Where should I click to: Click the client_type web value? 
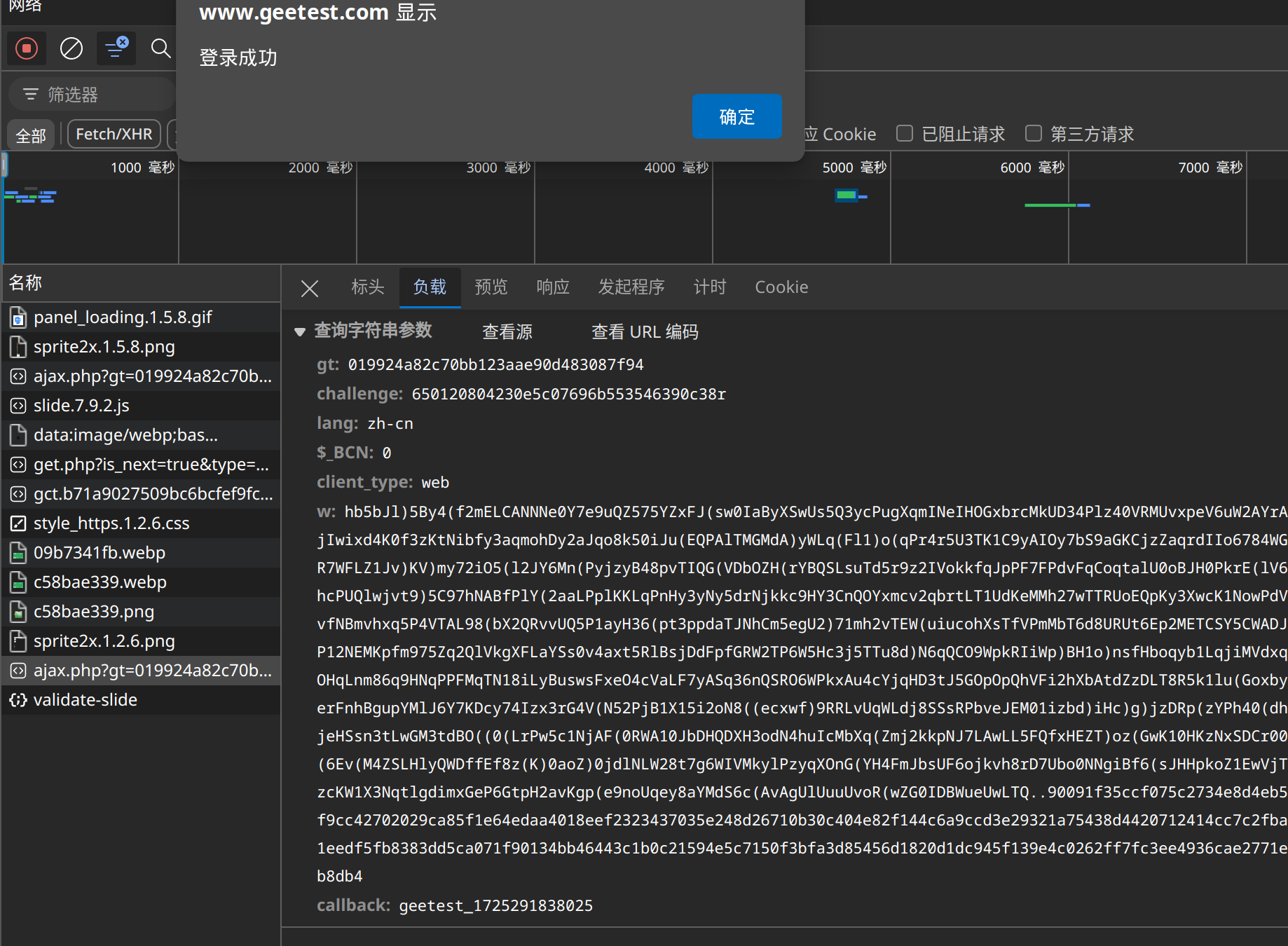coord(435,483)
